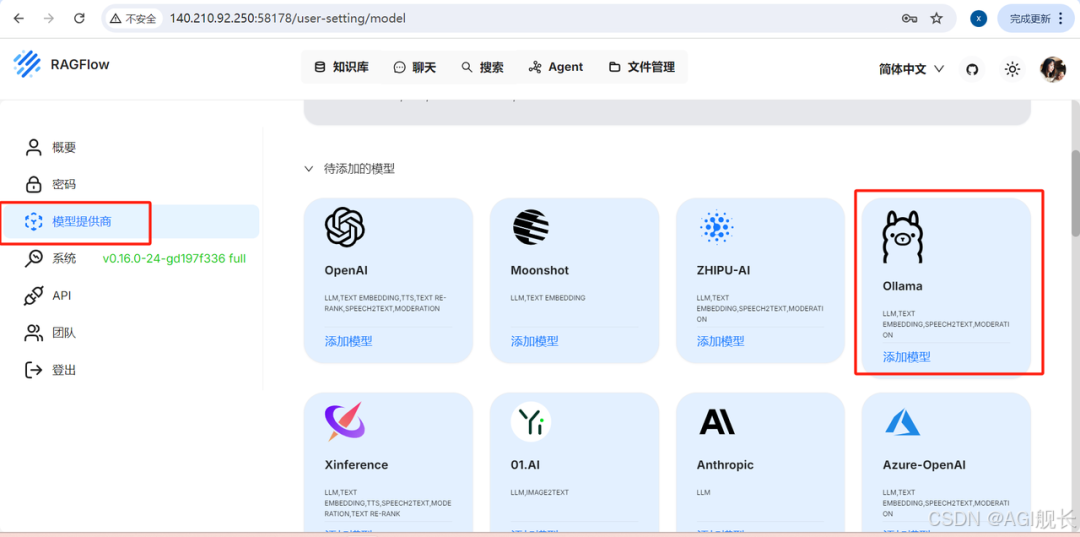
Task: Click 添加模型 under Ollama
Action: [x=906, y=357]
